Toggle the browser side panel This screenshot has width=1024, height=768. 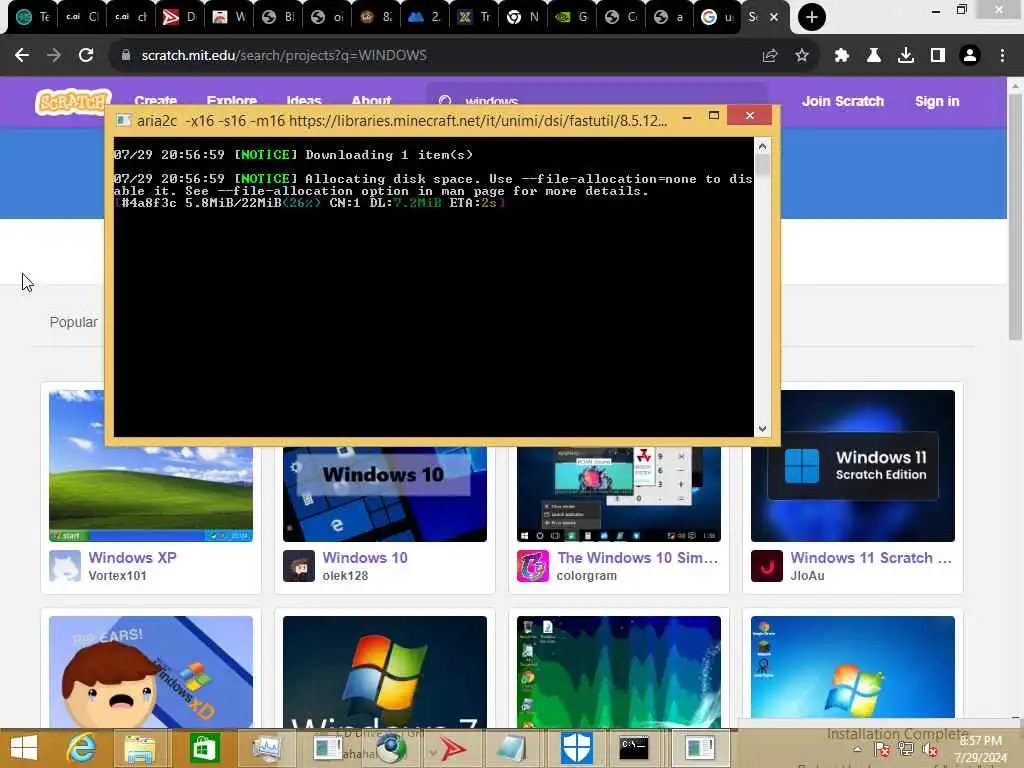click(937, 56)
